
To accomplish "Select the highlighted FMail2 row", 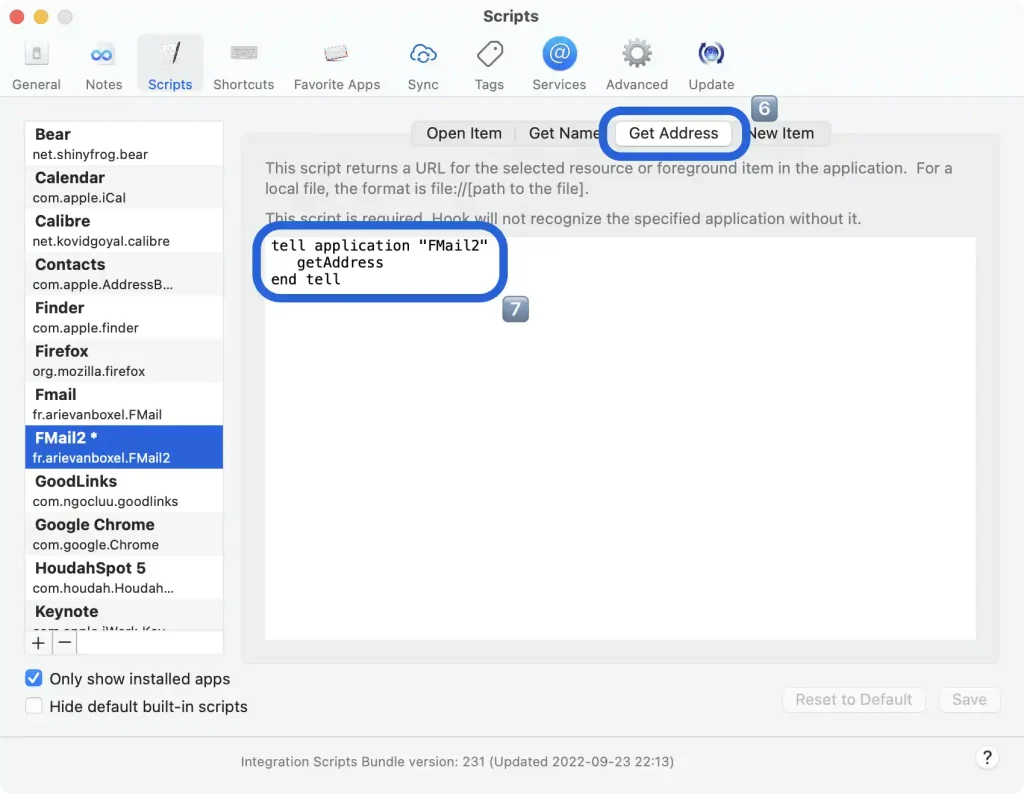I will [x=124, y=447].
